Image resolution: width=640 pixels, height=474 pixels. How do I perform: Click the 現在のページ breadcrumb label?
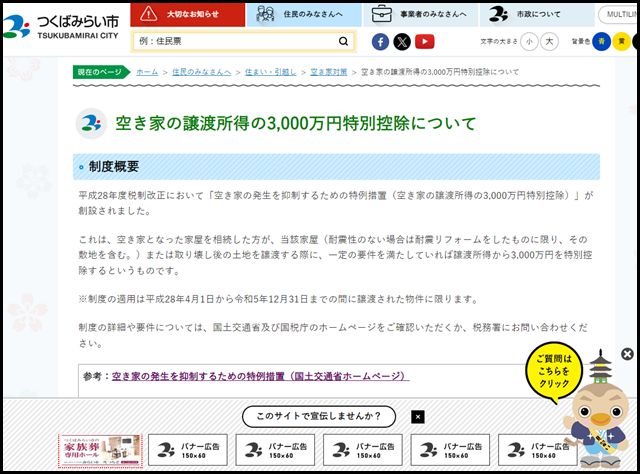point(100,72)
